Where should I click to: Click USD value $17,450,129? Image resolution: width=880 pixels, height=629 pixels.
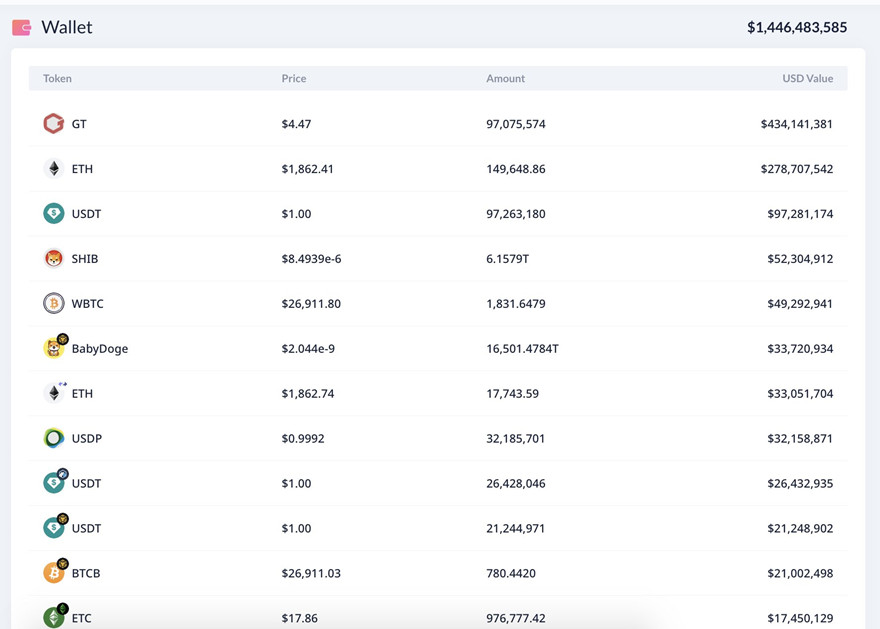[800, 618]
